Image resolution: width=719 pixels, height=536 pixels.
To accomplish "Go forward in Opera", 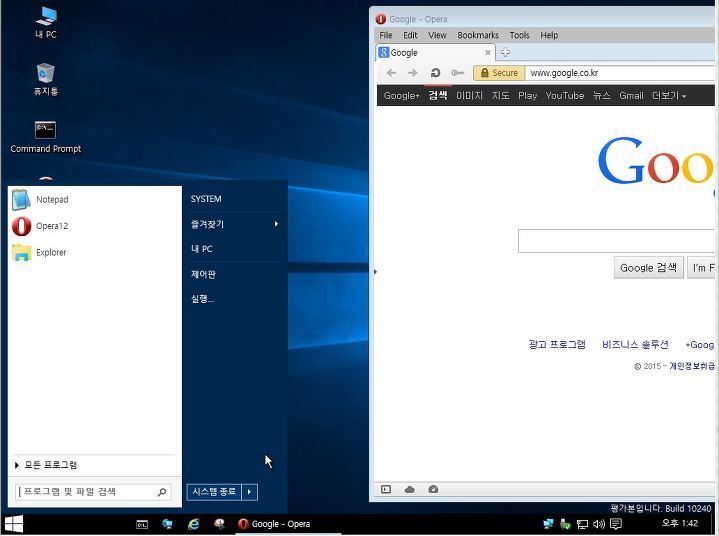I will pos(413,73).
